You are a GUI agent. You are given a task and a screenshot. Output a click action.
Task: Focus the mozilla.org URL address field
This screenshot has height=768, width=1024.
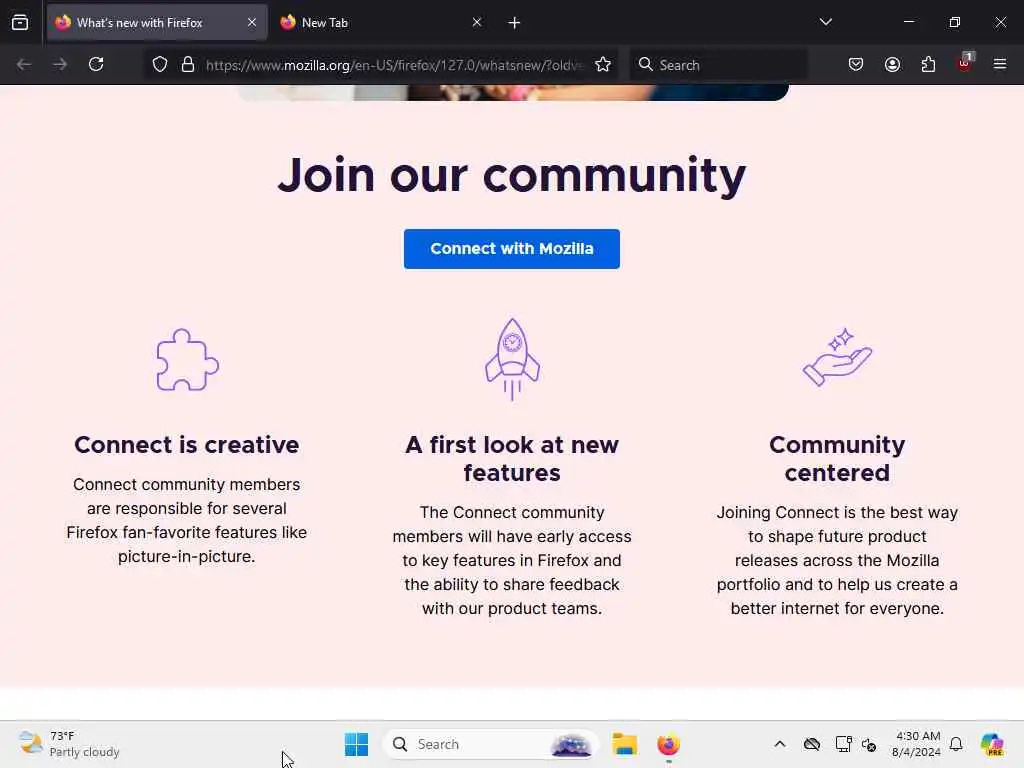pyautogui.click(x=393, y=65)
